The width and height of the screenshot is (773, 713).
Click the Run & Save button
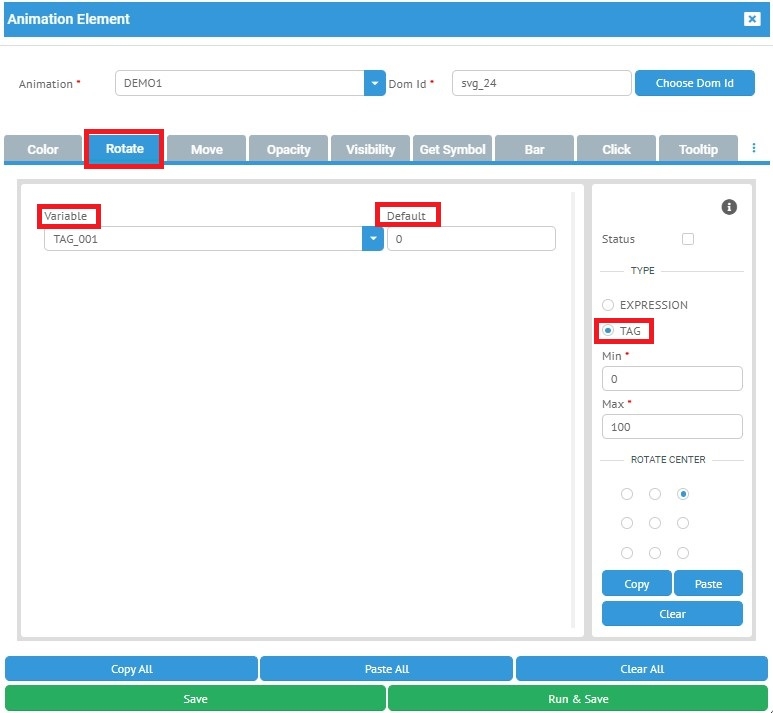(577, 698)
